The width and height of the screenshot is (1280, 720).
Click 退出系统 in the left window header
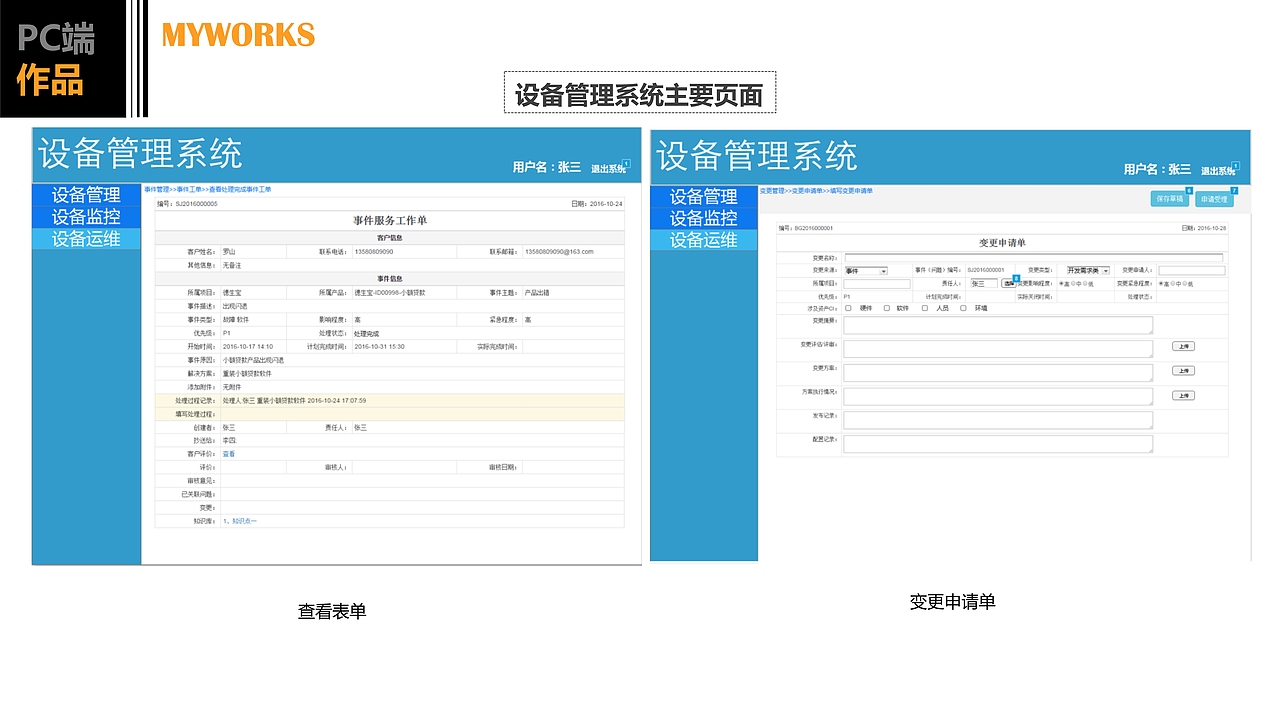pos(608,169)
